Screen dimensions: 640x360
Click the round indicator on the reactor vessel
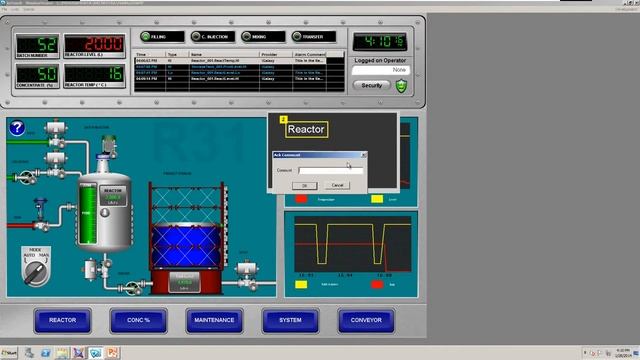104,213
